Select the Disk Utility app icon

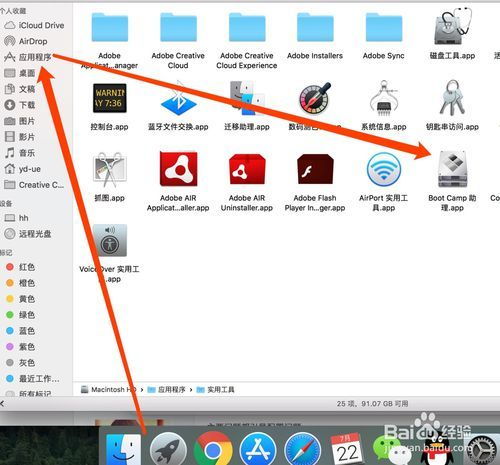(x=452, y=27)
